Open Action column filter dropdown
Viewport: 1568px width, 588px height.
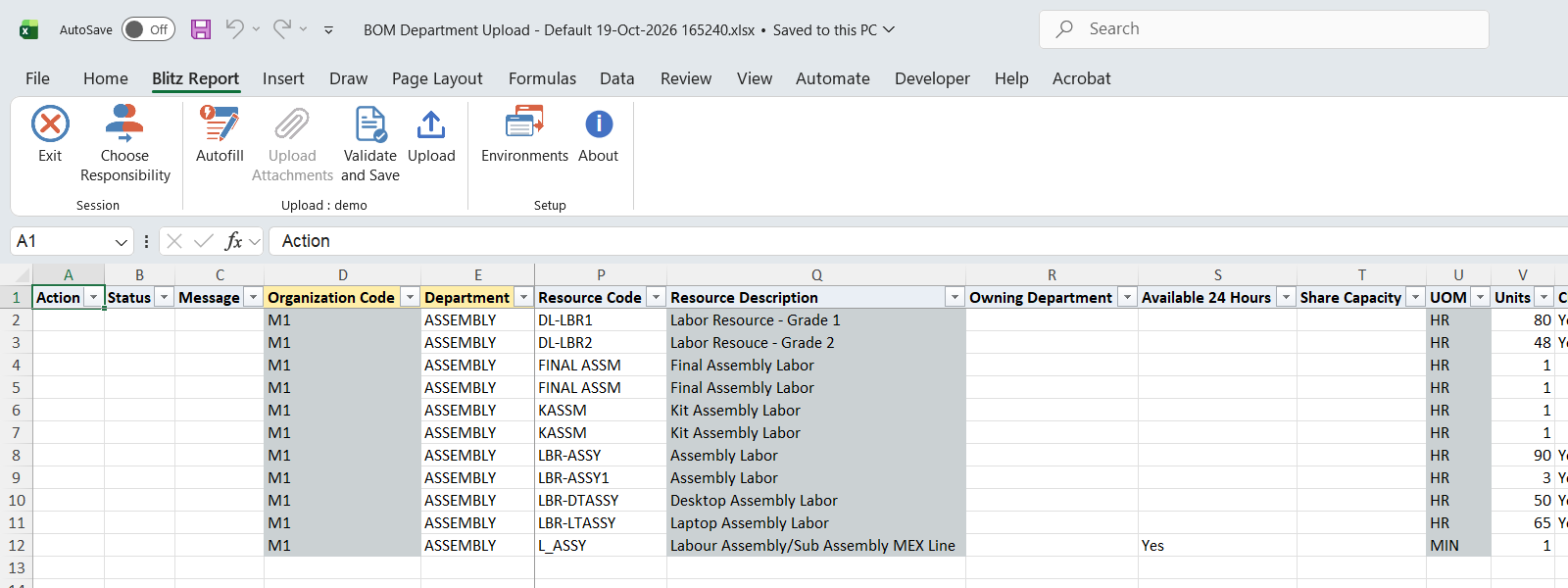(x=94, y=297)
